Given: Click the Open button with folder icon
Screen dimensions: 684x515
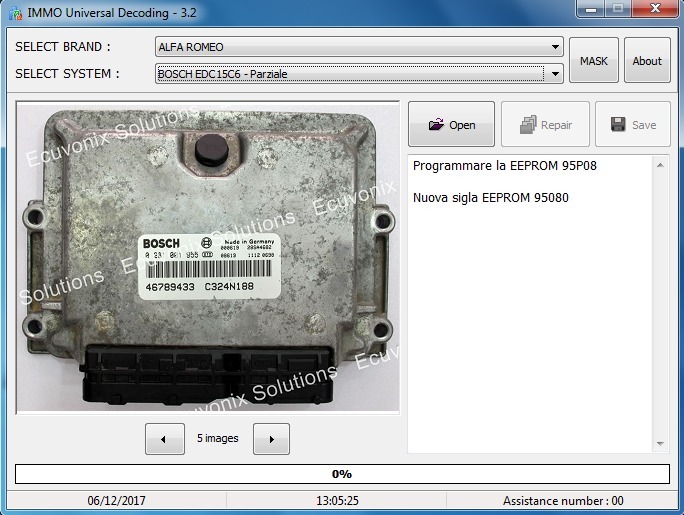Looking at the screenshot, I should tap(451, 124).
